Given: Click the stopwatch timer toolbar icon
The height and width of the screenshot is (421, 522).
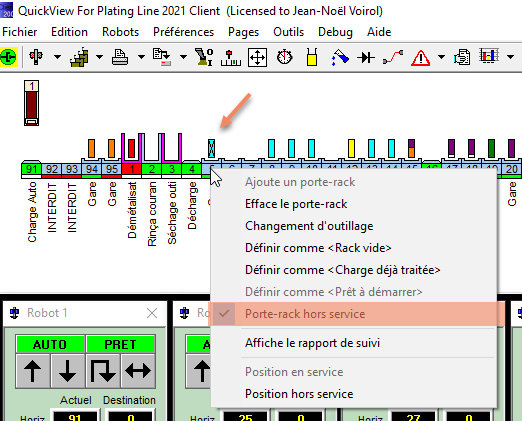Looking at the screenshot, I should [284, 57].
